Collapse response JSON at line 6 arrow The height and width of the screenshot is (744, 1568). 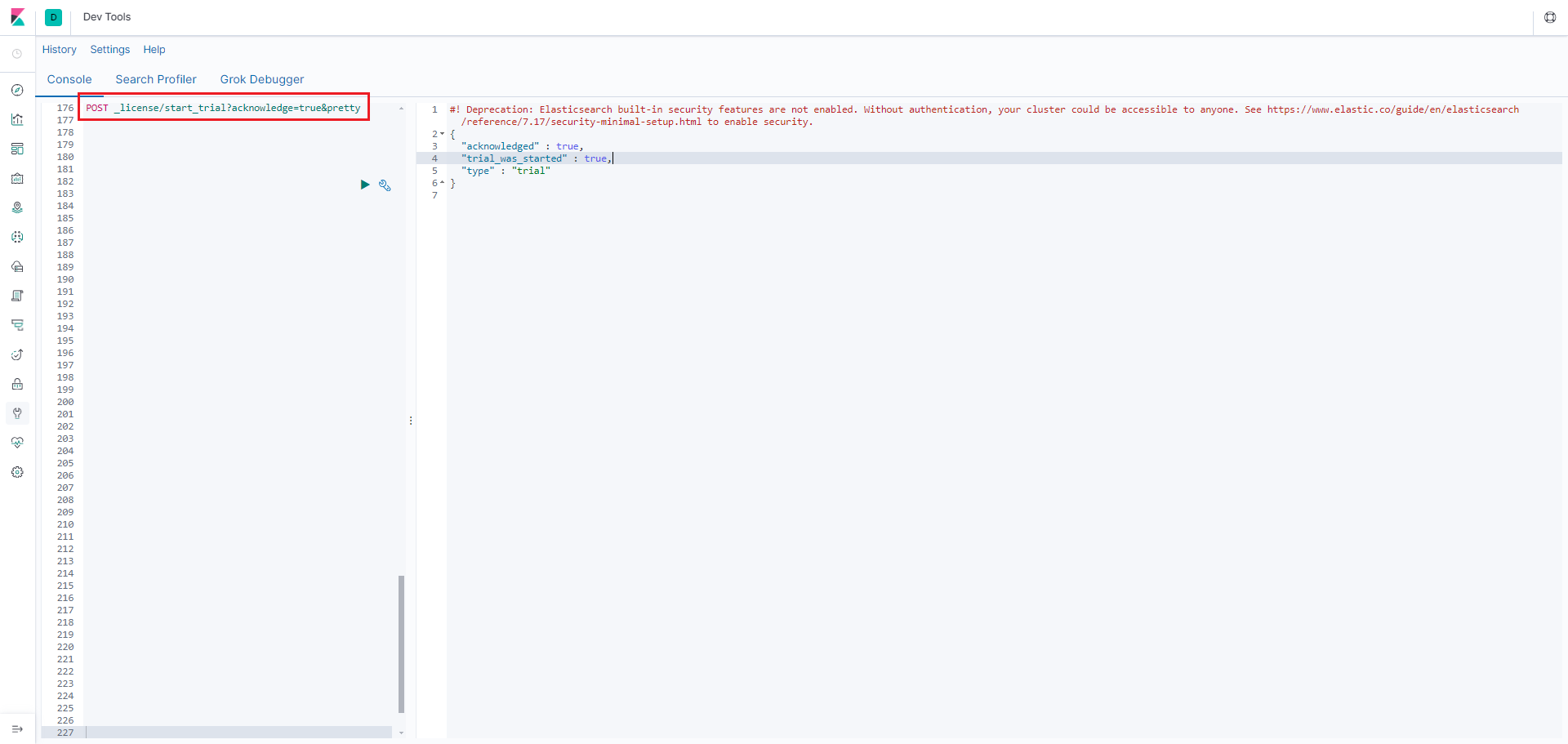tap(443, 183)
